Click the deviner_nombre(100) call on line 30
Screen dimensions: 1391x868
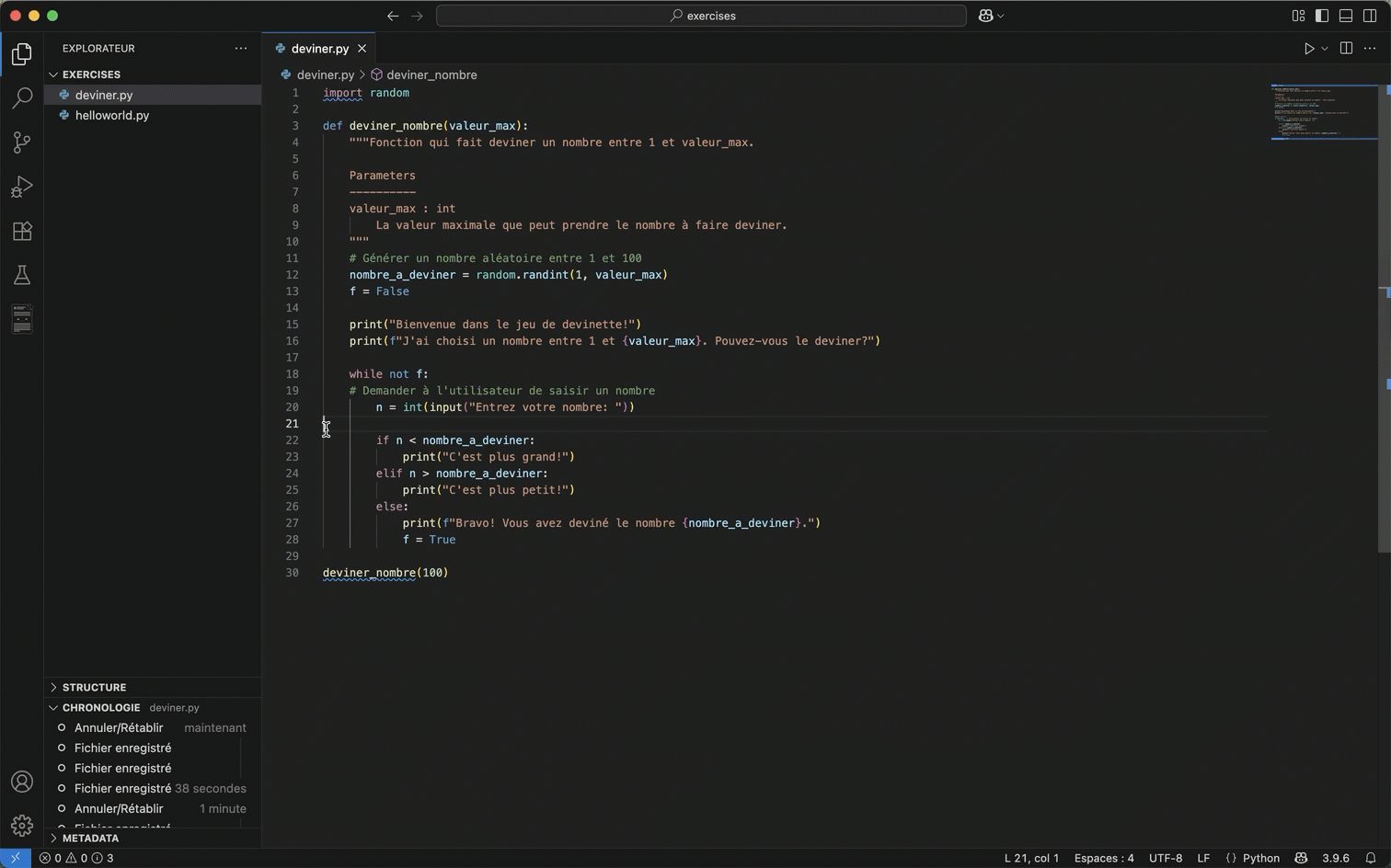[385, 573]
